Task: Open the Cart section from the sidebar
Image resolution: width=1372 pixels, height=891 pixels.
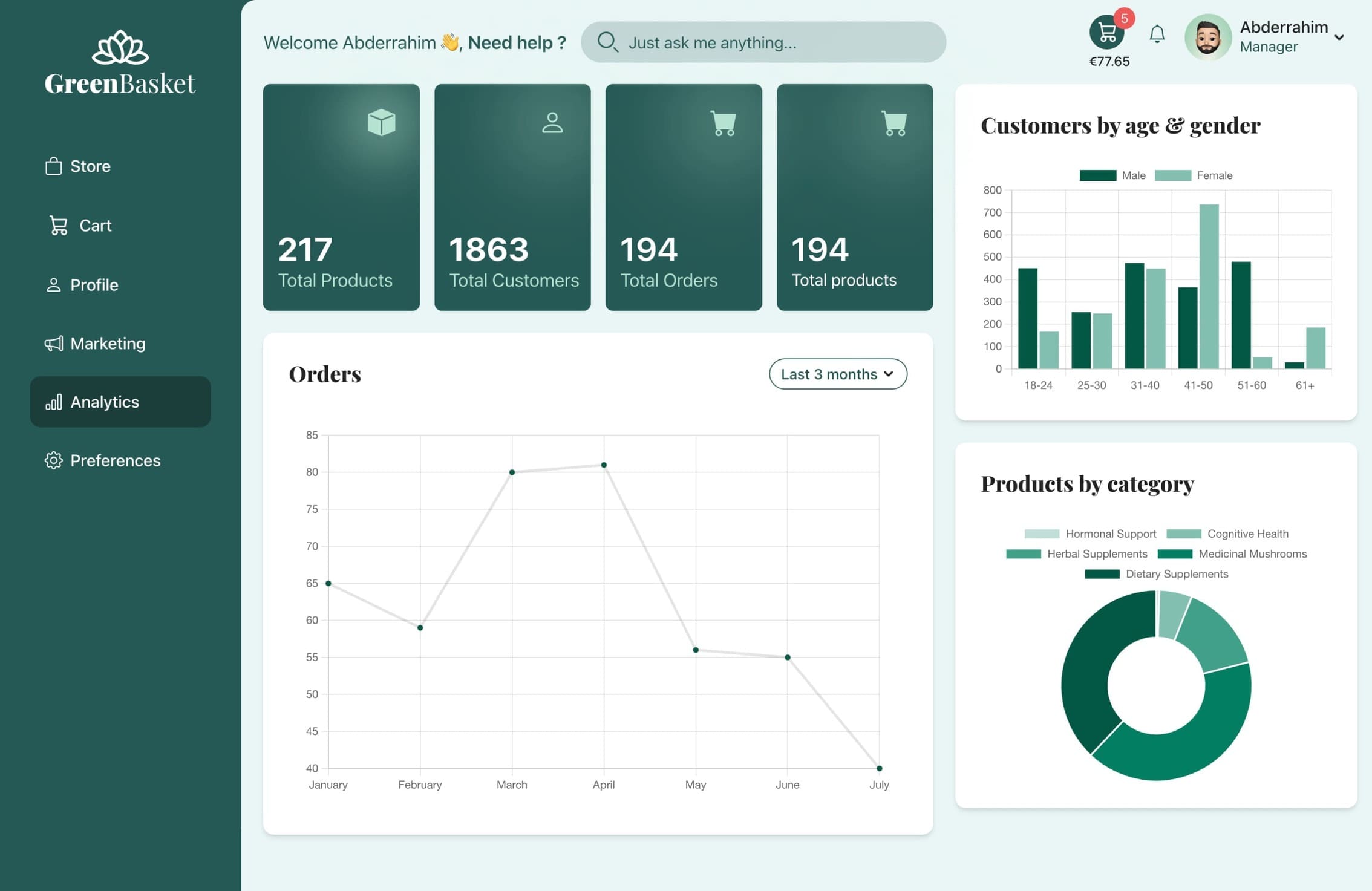Action: [58, 225]
